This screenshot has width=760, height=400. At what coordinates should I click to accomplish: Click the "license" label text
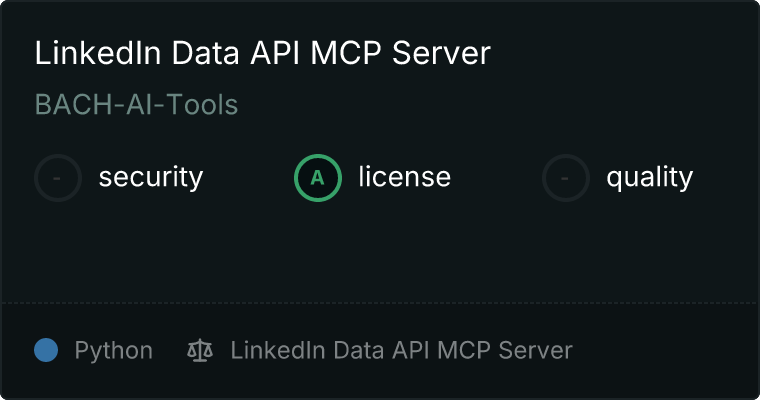404,178
